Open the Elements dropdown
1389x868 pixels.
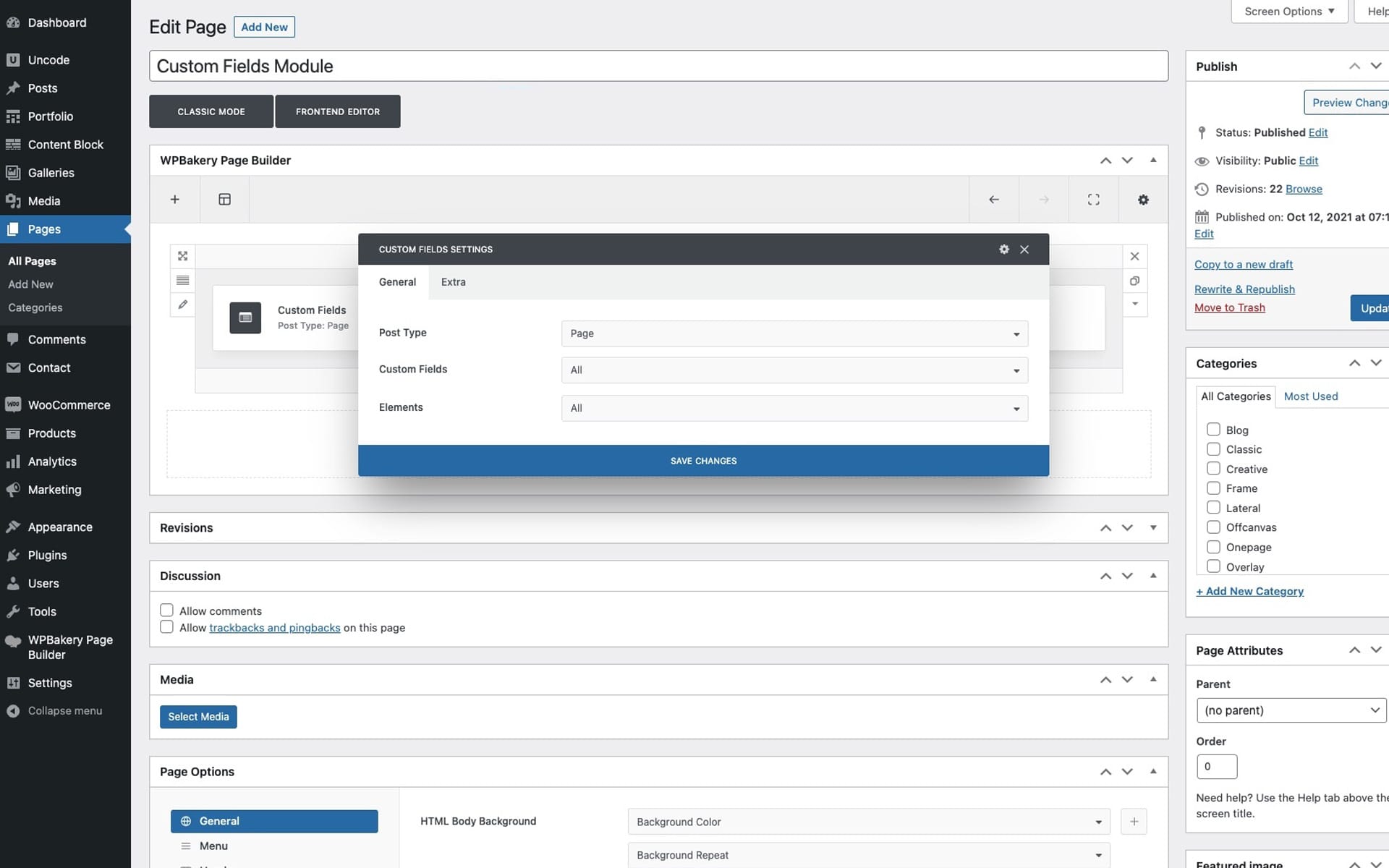pyautogui.click(x=794, y=408)
